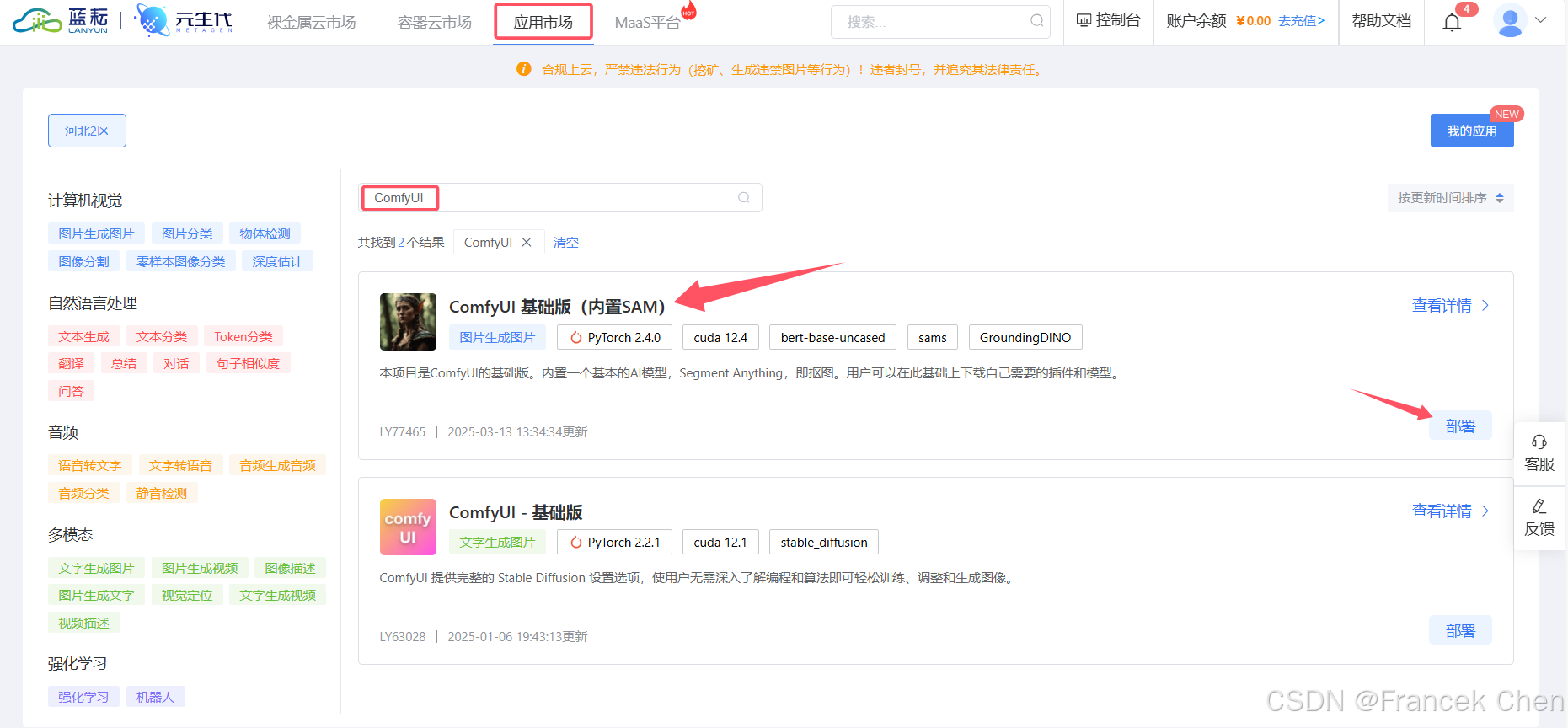Filter by 问答 tag
The width and height of the screenshot is (1568, 728).
71,391
